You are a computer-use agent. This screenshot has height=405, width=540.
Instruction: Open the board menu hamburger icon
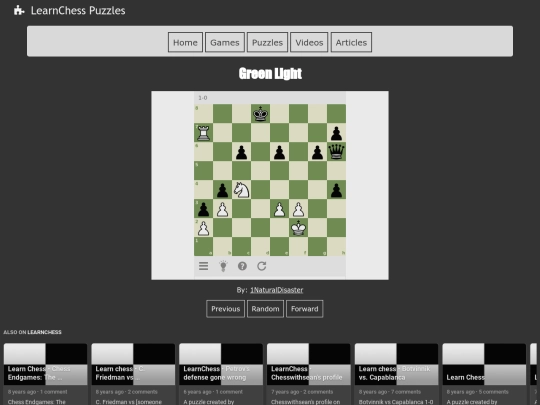204,266
